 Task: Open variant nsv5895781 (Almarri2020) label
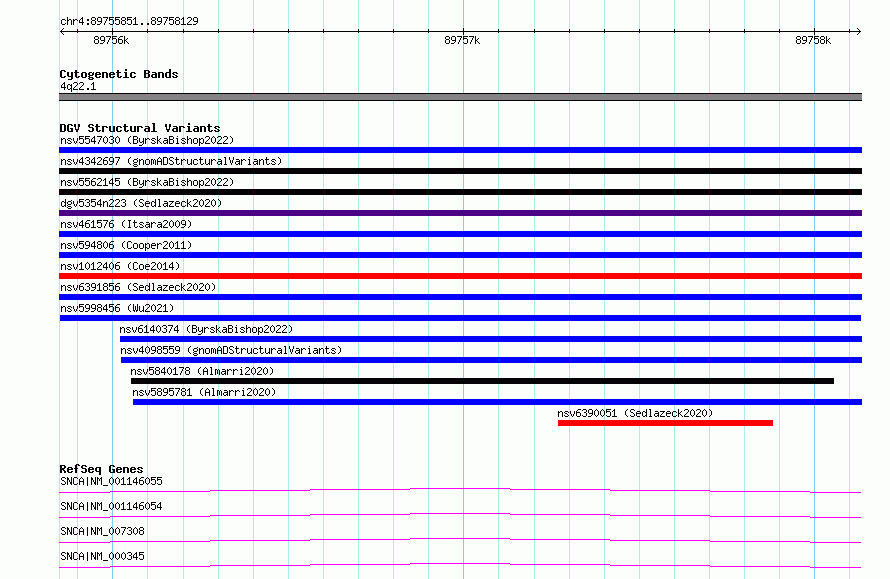point(204,392)
